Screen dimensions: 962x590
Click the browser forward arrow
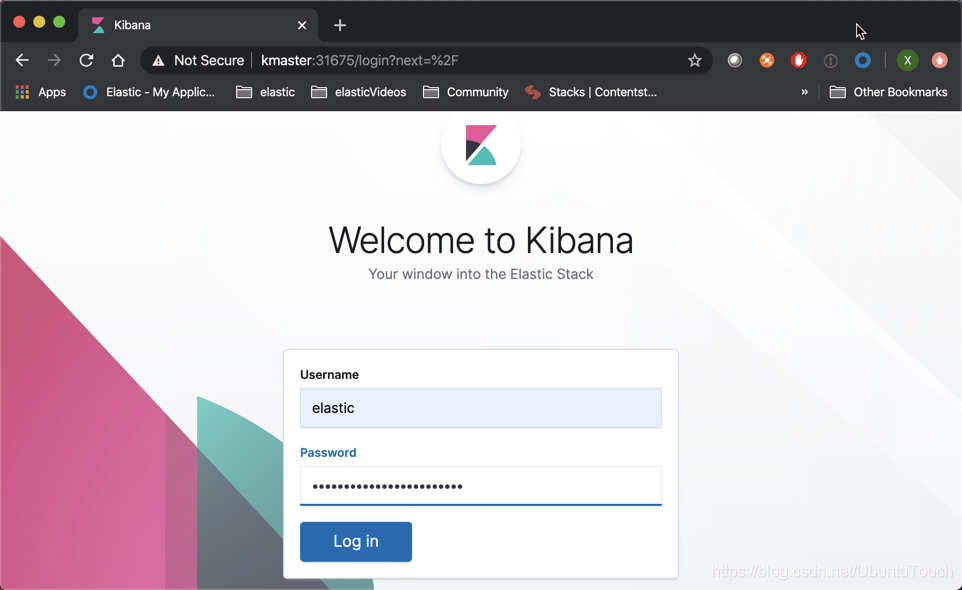(x=54, y=60)
